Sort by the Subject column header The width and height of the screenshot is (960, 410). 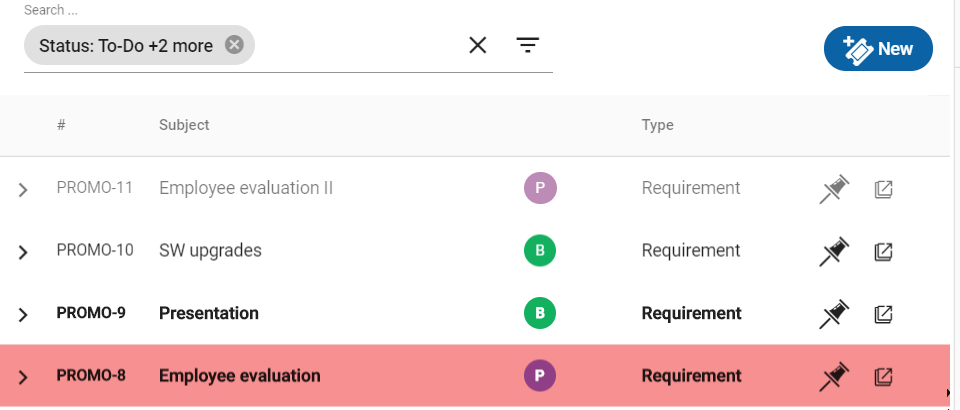coord(184,125)
